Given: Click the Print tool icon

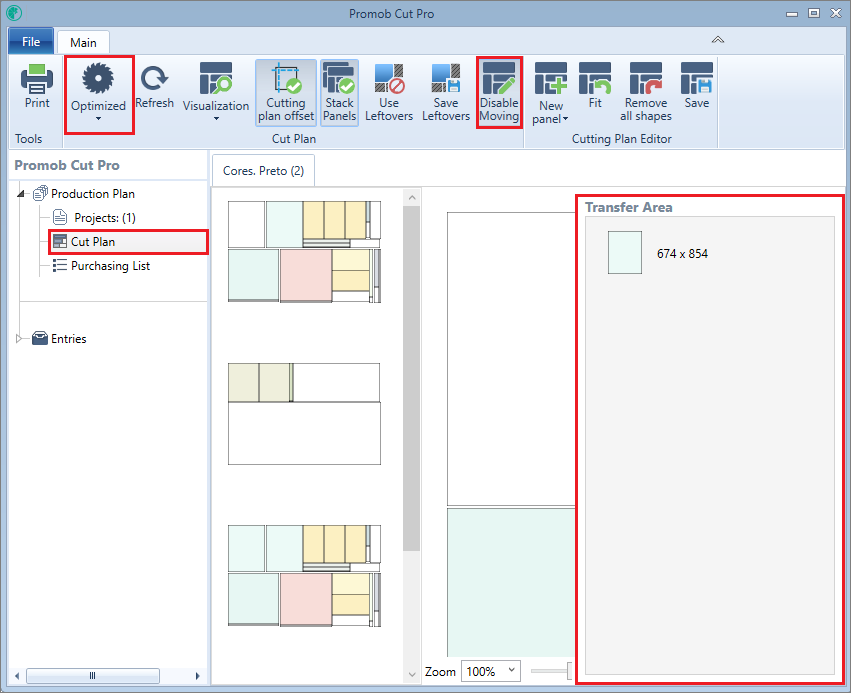Looking at the screenshot, I should coord(37,79).
